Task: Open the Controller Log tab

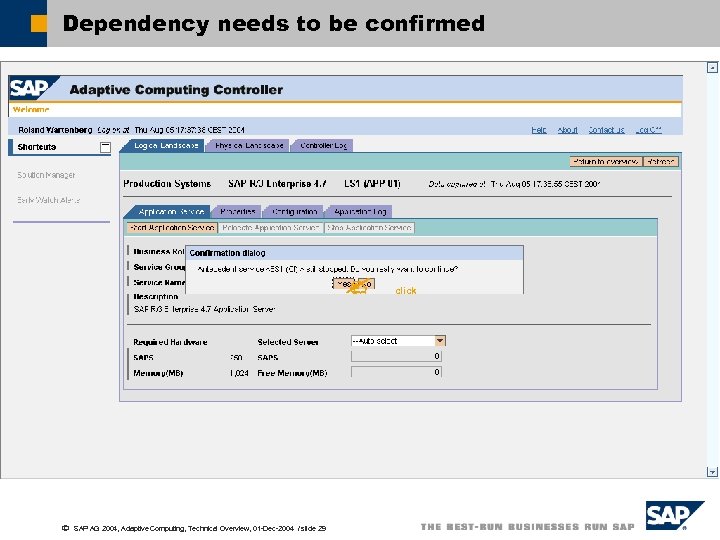Action: pyautogui.click(x=323, y=146)
